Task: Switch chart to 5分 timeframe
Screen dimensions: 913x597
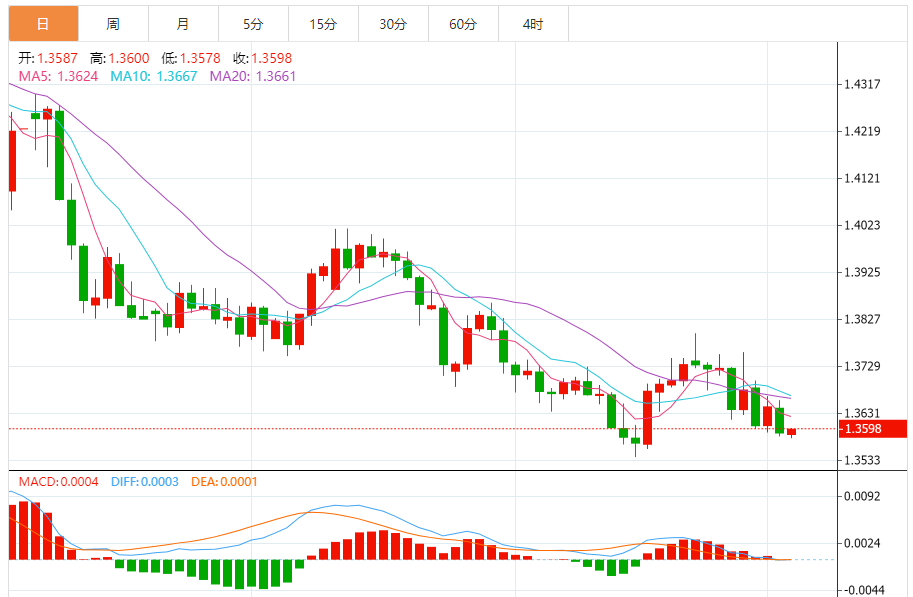Action: coord(253,24)
